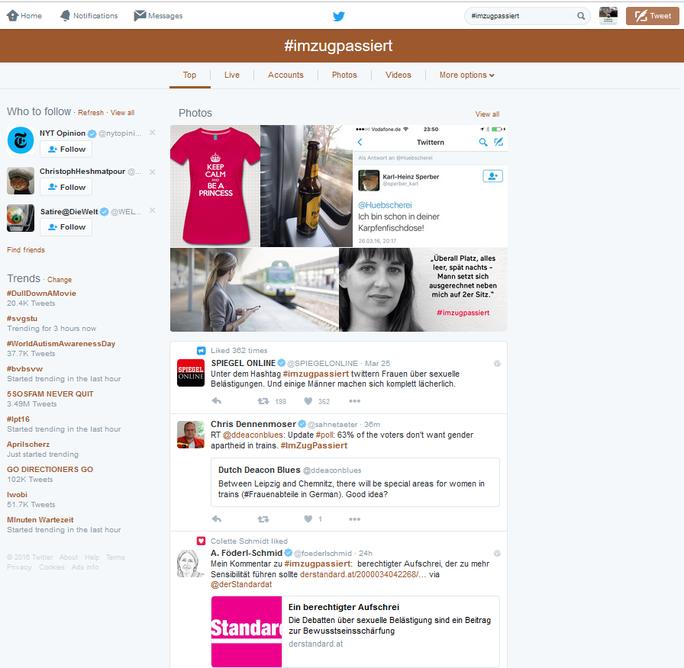Viewport: 684px width, 668px height.
Task: Like the SPIEGEL ONLINE tweet
Action: [308, 401]
